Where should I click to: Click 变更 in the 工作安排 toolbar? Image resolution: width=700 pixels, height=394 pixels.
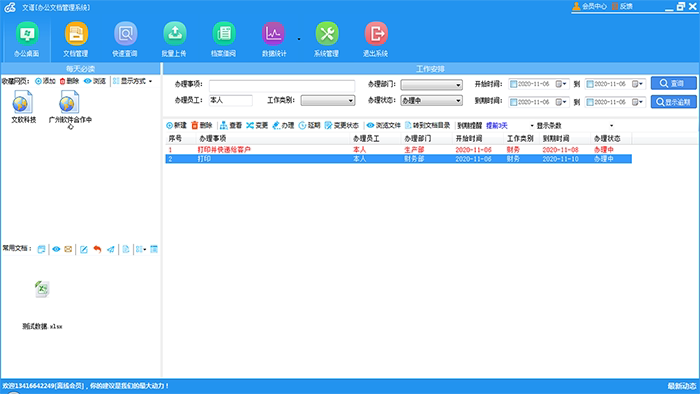tap(257, 126)
